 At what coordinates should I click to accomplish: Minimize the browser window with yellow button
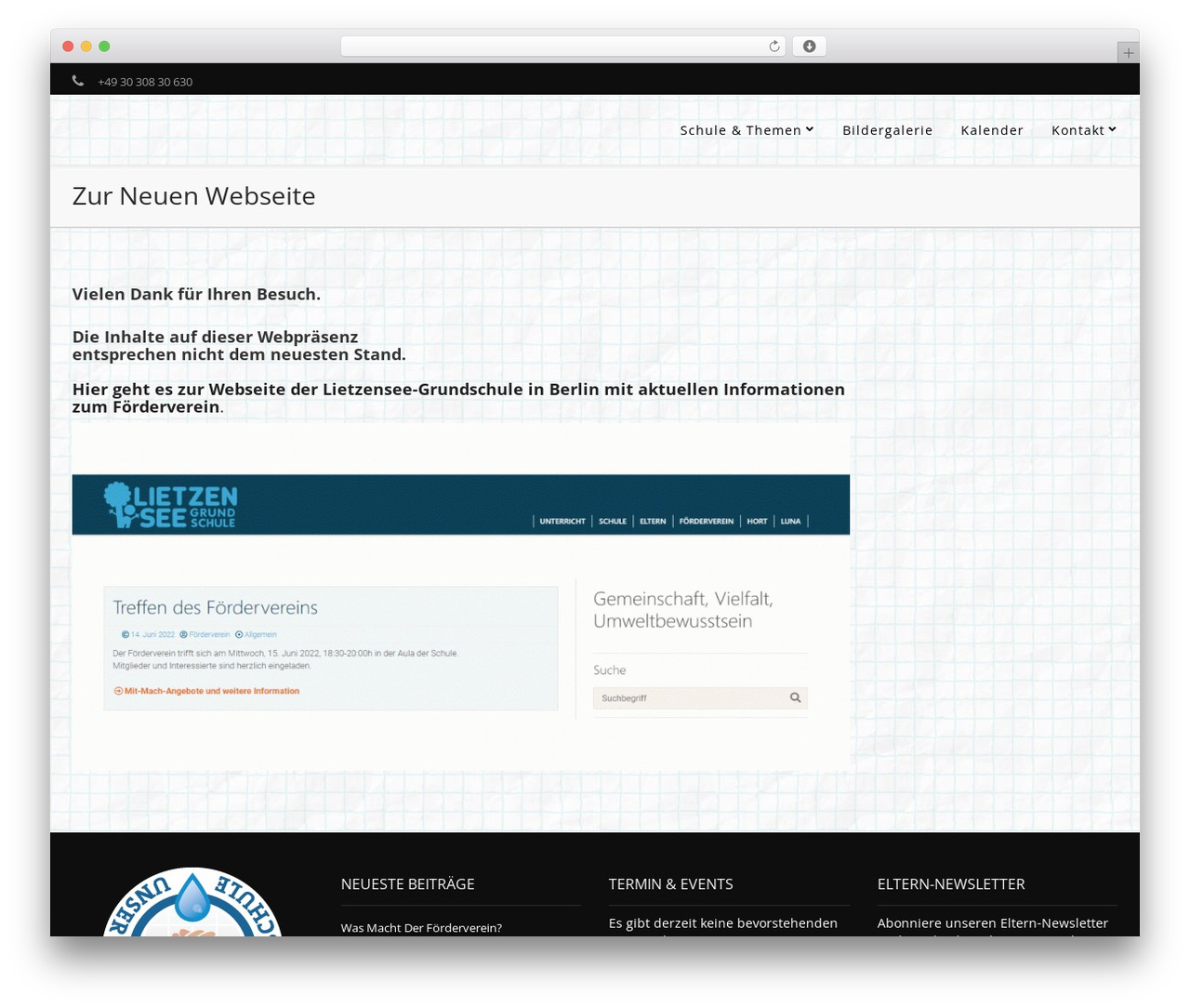86,46
